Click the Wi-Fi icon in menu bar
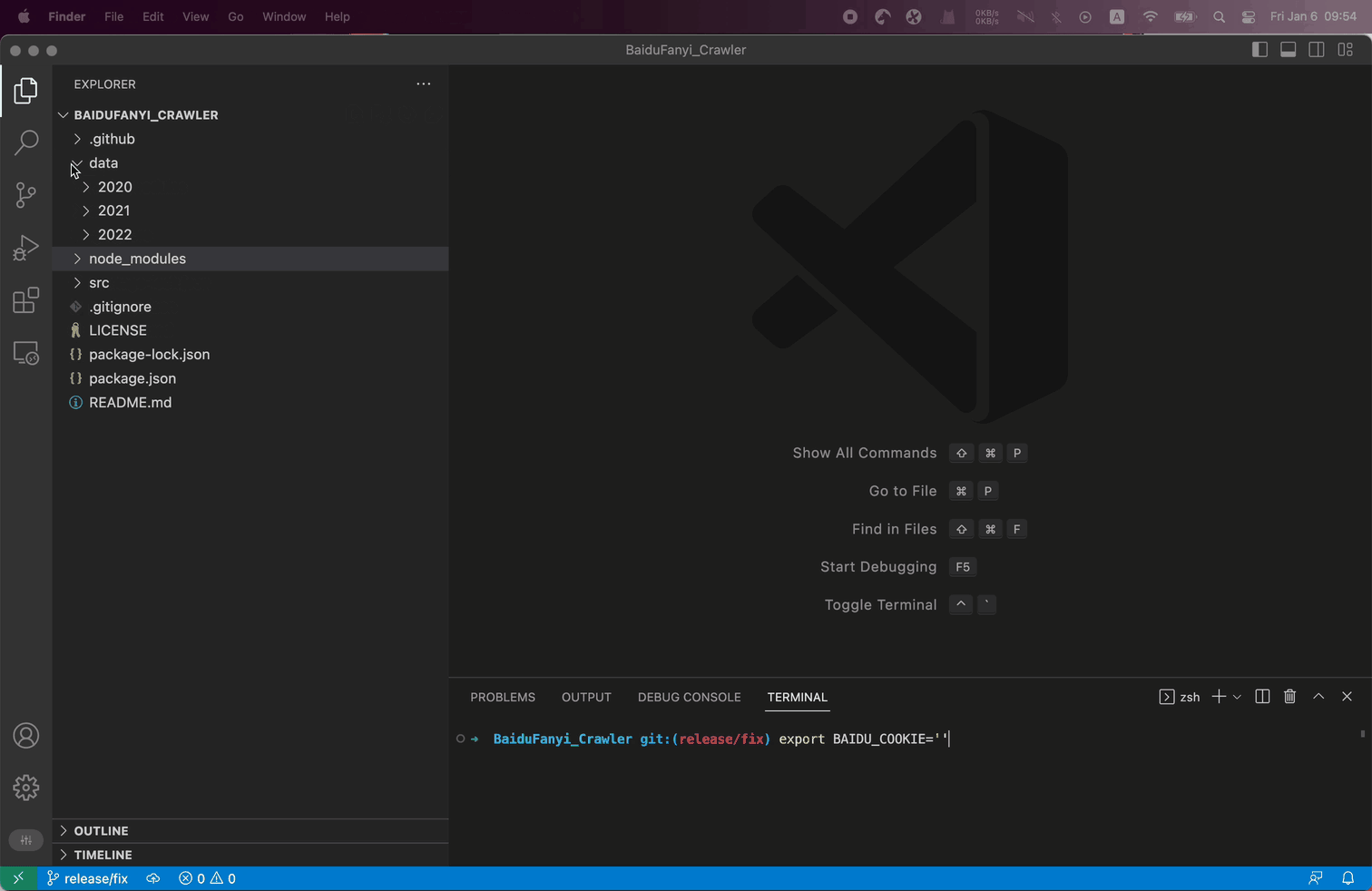The image size is (1372, 891). 1151,16
